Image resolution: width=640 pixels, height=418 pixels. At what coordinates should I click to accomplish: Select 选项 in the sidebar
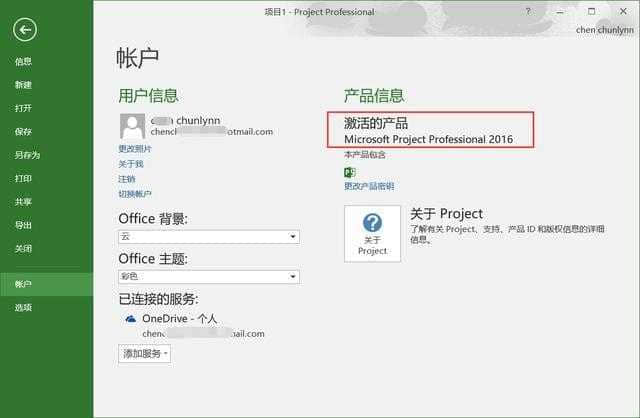[x=23, y=307]
